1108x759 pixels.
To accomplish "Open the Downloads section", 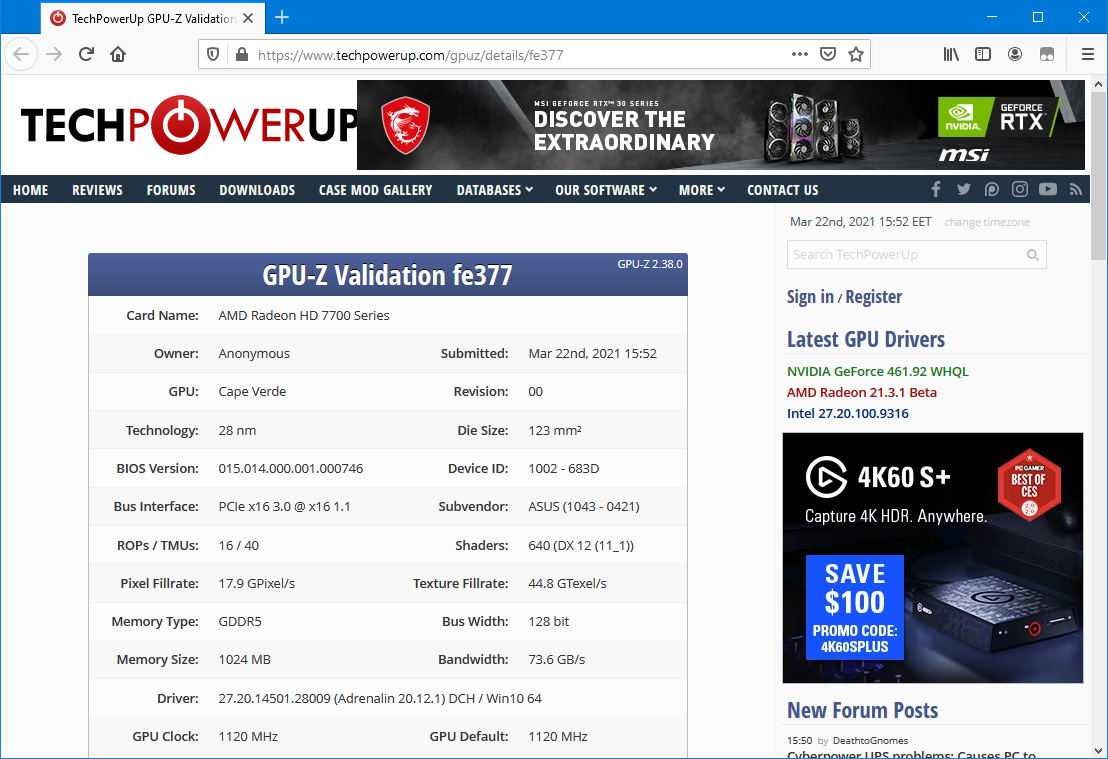I will click(257, 190).
